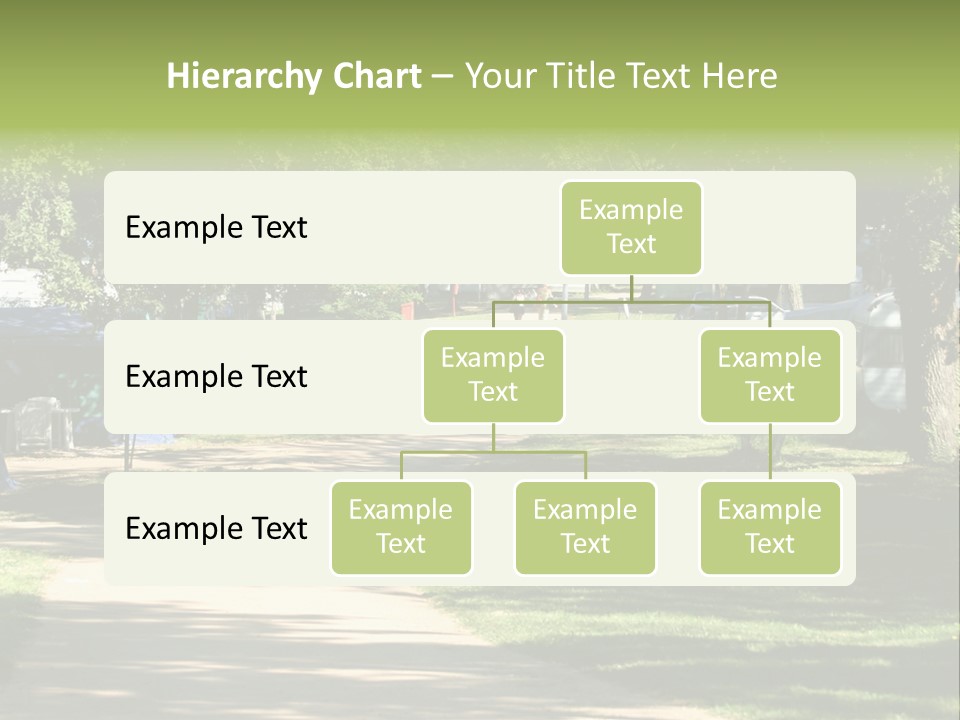Click the left second-level Example Text box
The image size is (960, 720).
(x=493, y=375)
